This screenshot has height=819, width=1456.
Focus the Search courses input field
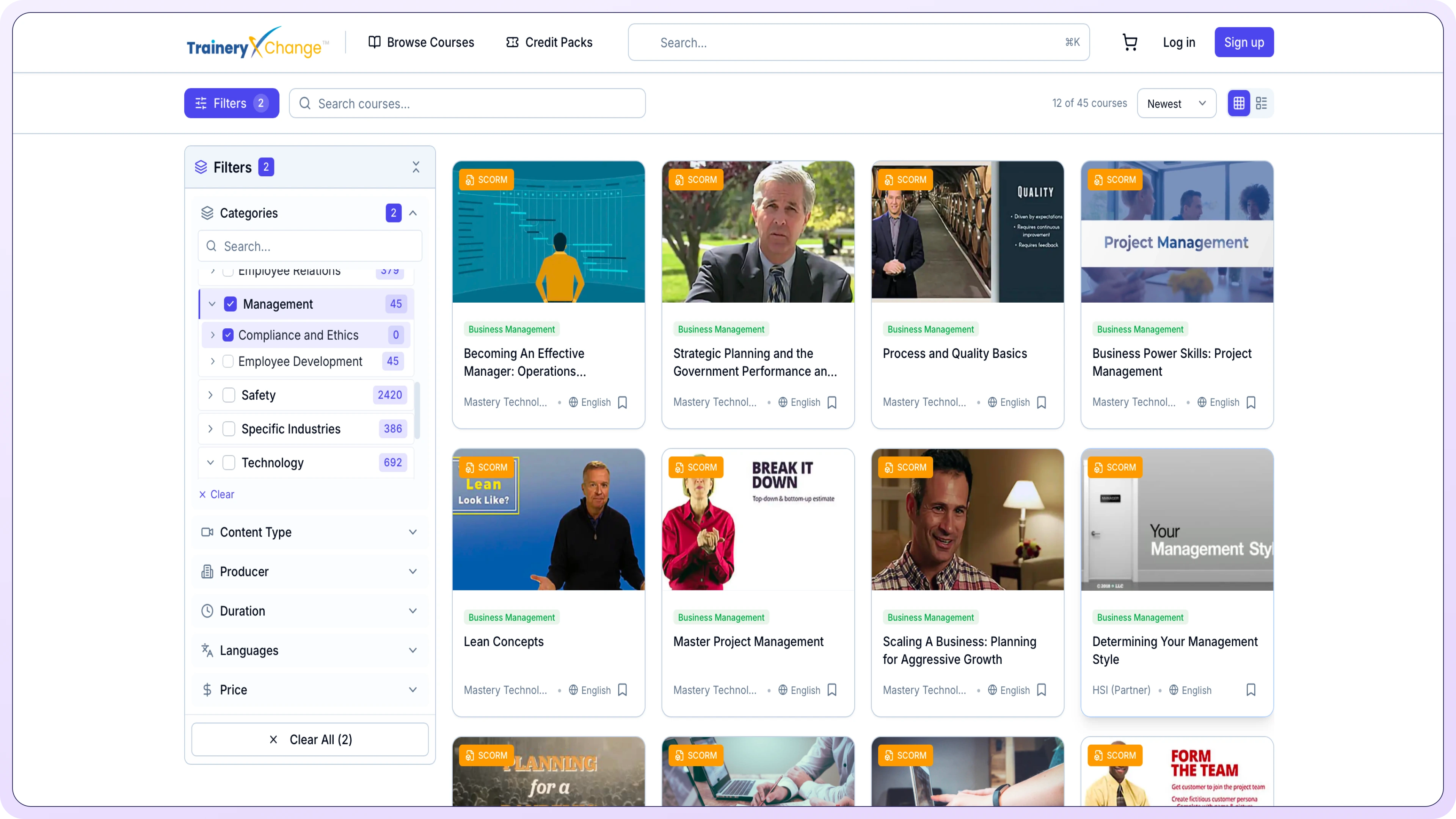[x=467, y=104]
